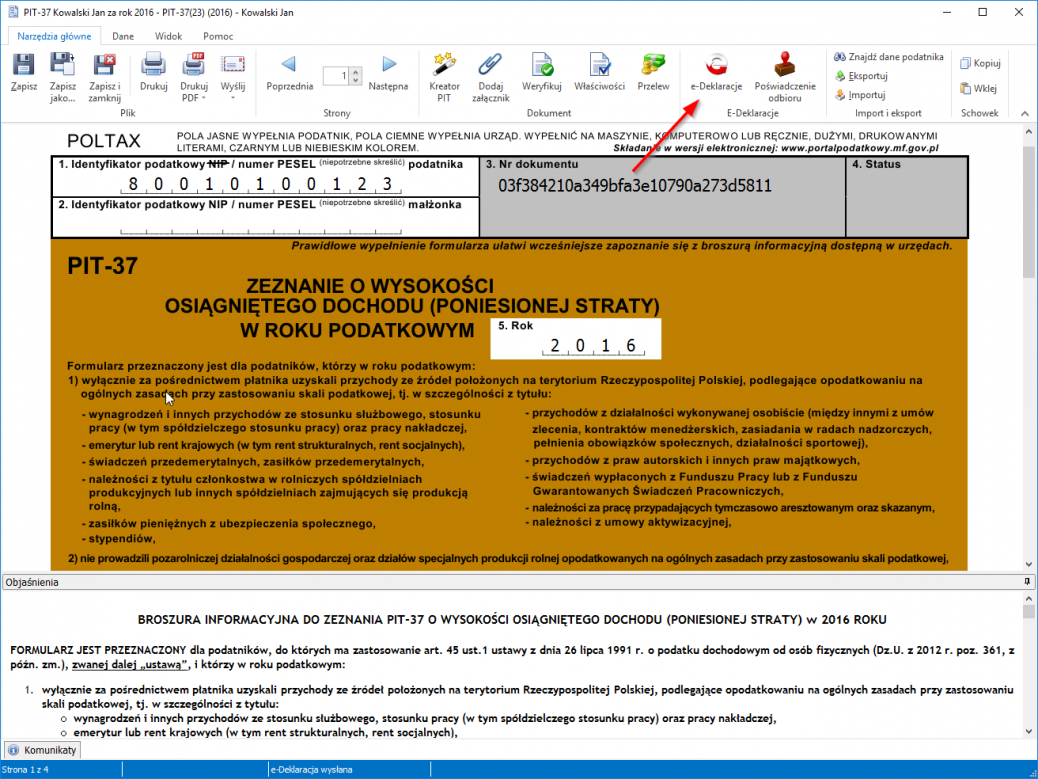
Task: Expand the Drukuj PDF dropdown
Action: click(194, 98)
